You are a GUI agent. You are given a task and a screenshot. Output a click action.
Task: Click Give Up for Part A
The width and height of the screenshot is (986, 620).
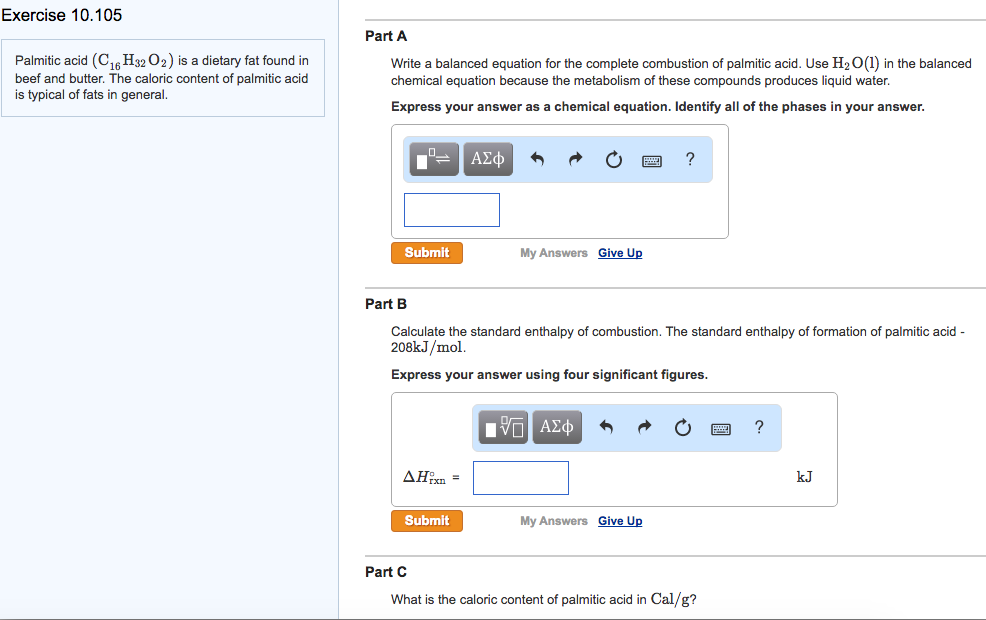coord(620,252)
